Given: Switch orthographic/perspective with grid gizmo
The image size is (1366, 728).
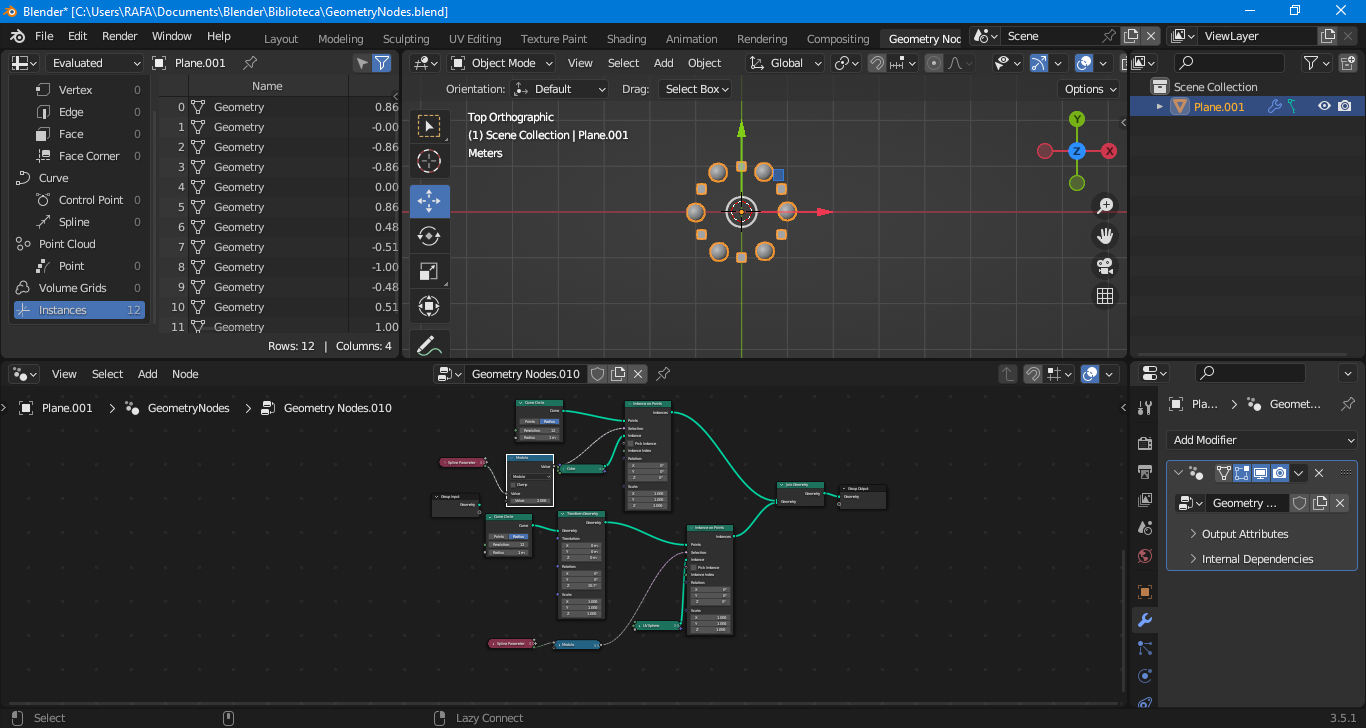Looking at the screenshot, I should [x=1105, y=296].
